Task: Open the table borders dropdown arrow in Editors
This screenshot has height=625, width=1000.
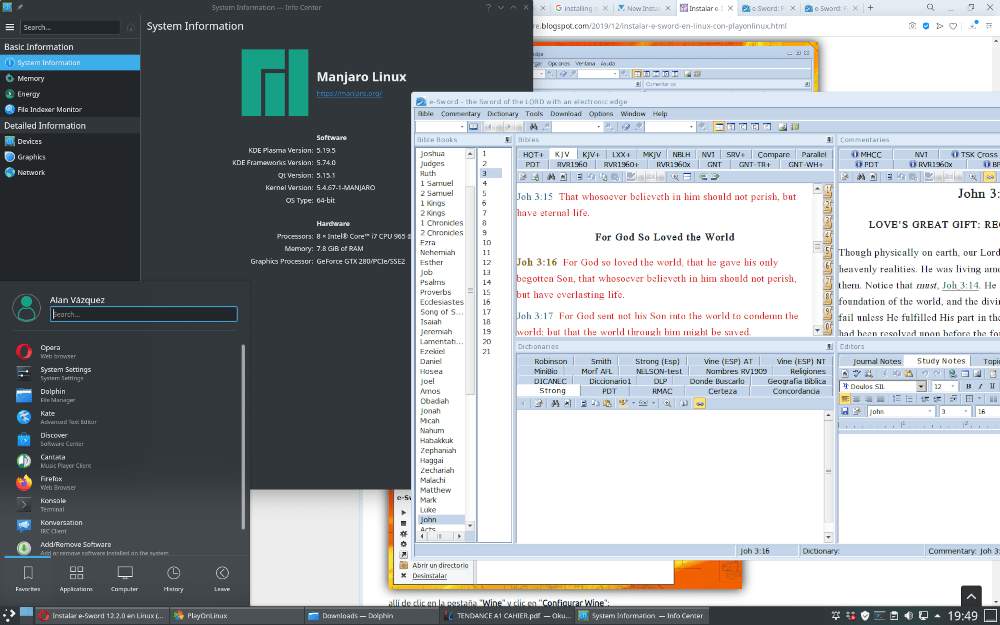Action: tap(980, 399)
